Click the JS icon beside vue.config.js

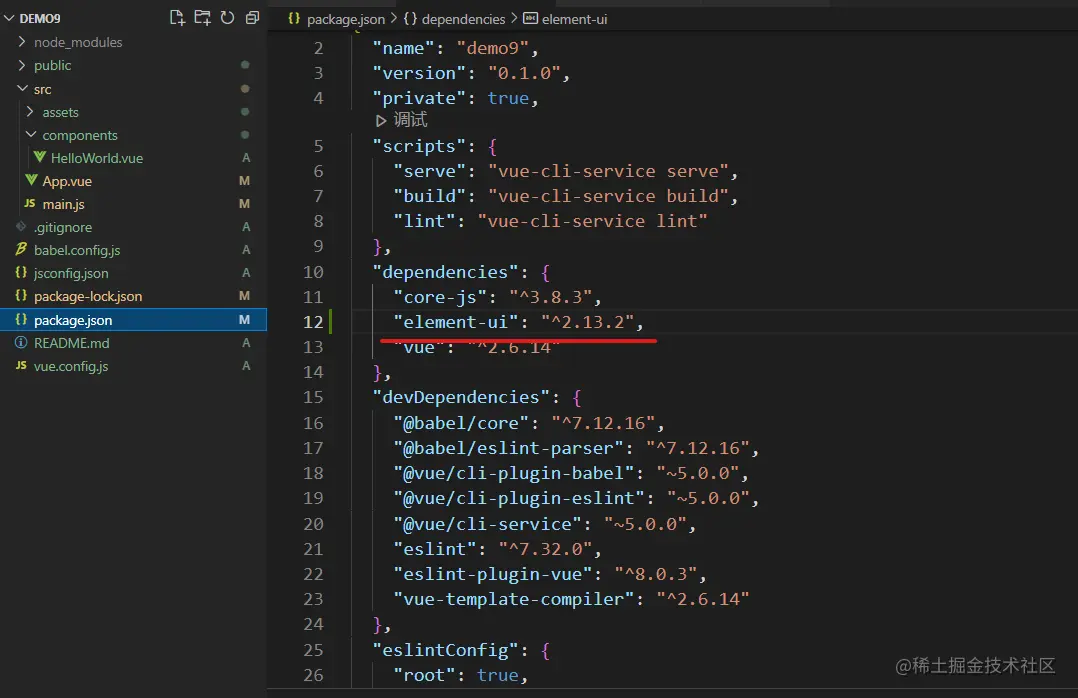tap(21, 365)
